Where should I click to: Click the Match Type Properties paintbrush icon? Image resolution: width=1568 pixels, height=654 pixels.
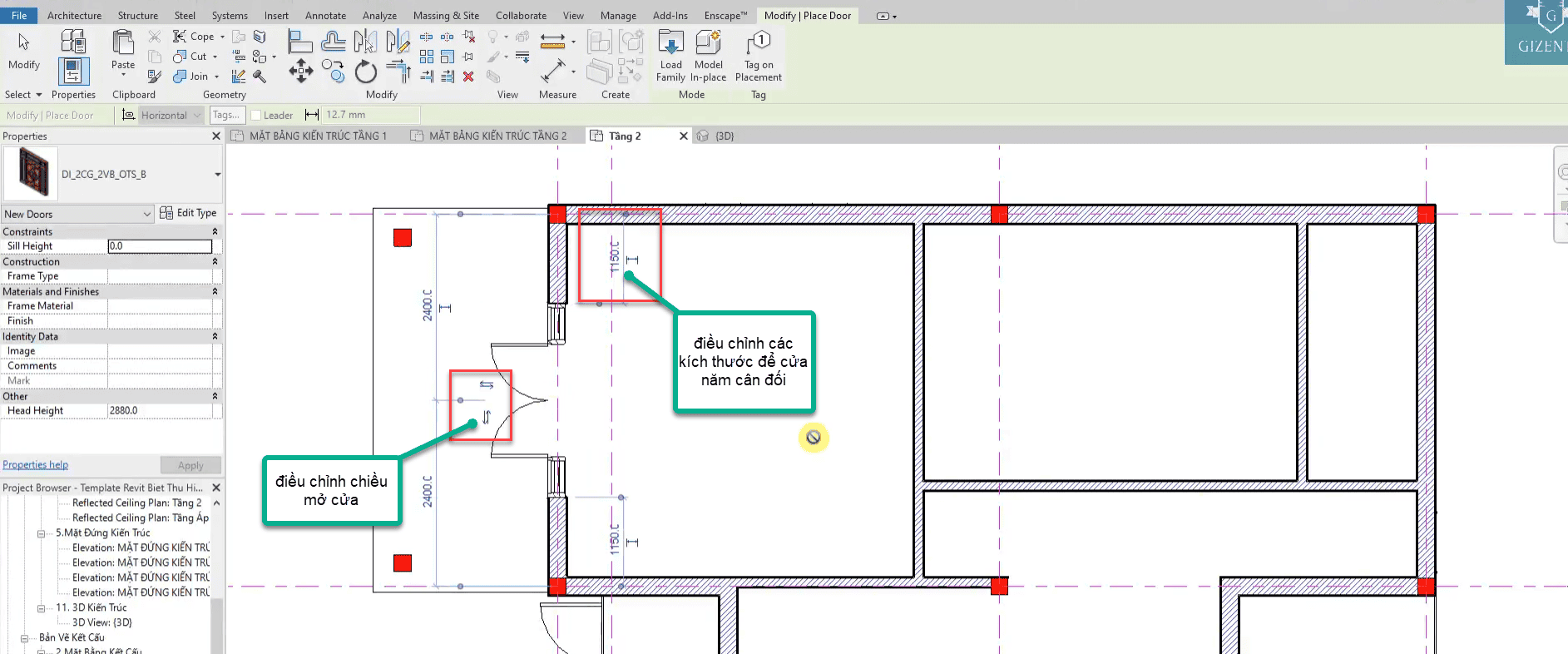tap(155, 77)
